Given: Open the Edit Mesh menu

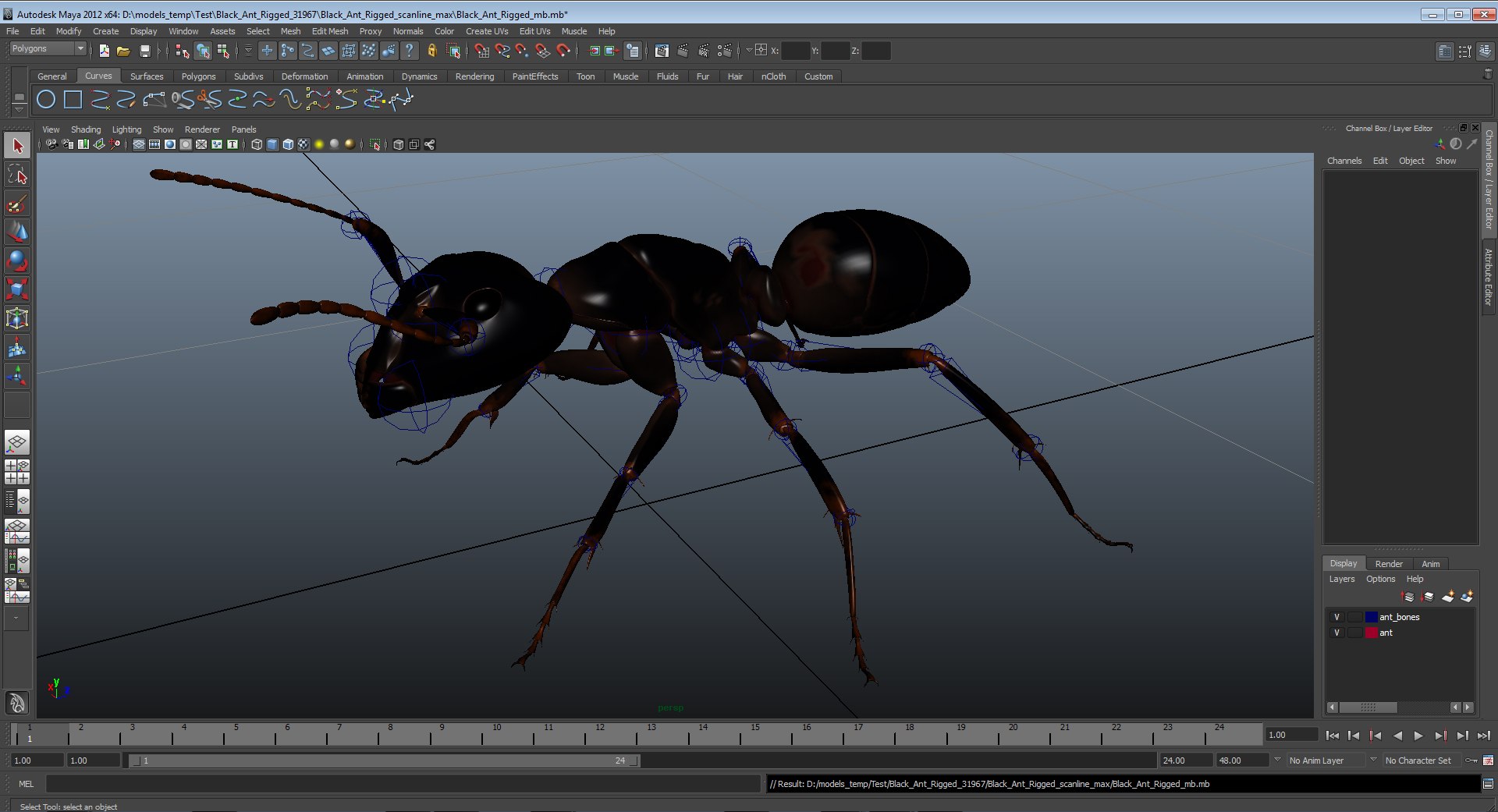Looking at the screenshot, I should [x=330, y=31].
